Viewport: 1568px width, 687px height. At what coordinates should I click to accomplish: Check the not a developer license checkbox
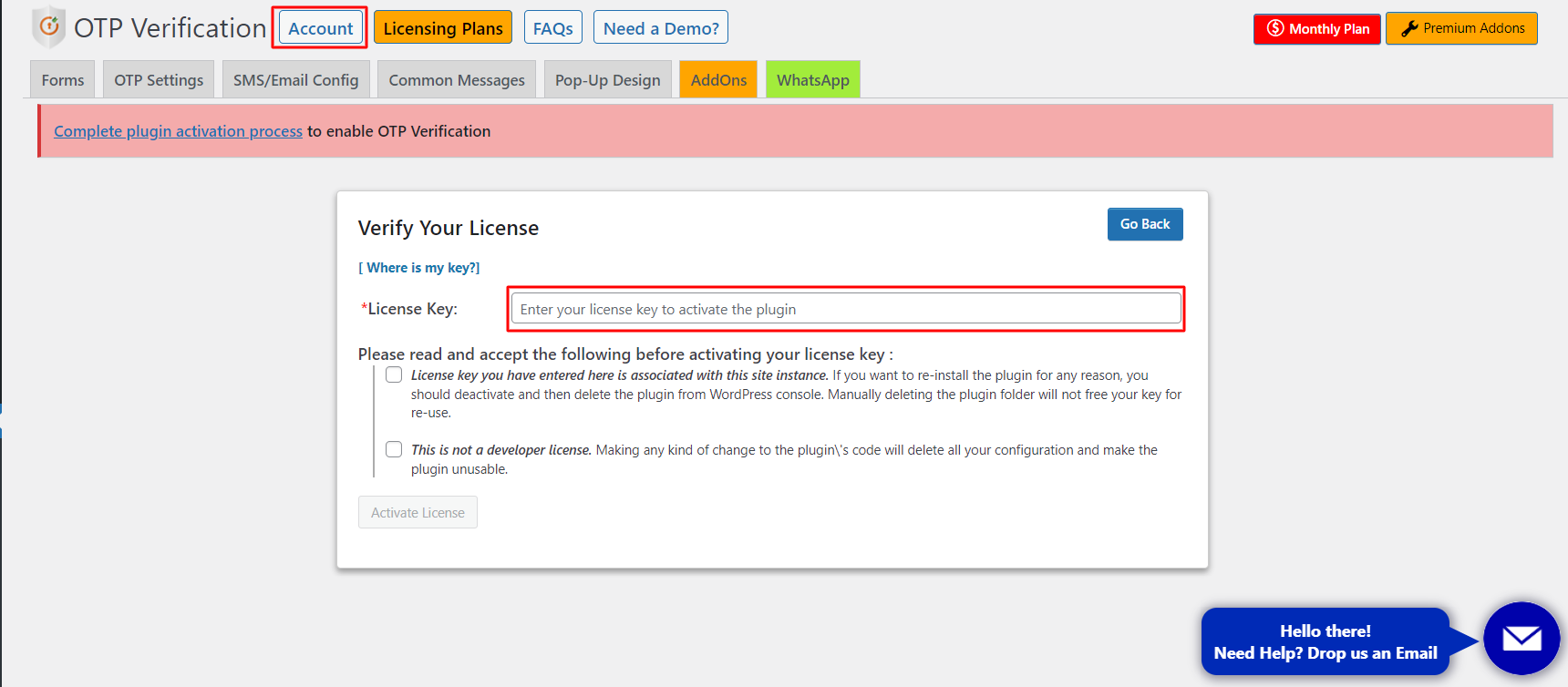coord(394,449)
